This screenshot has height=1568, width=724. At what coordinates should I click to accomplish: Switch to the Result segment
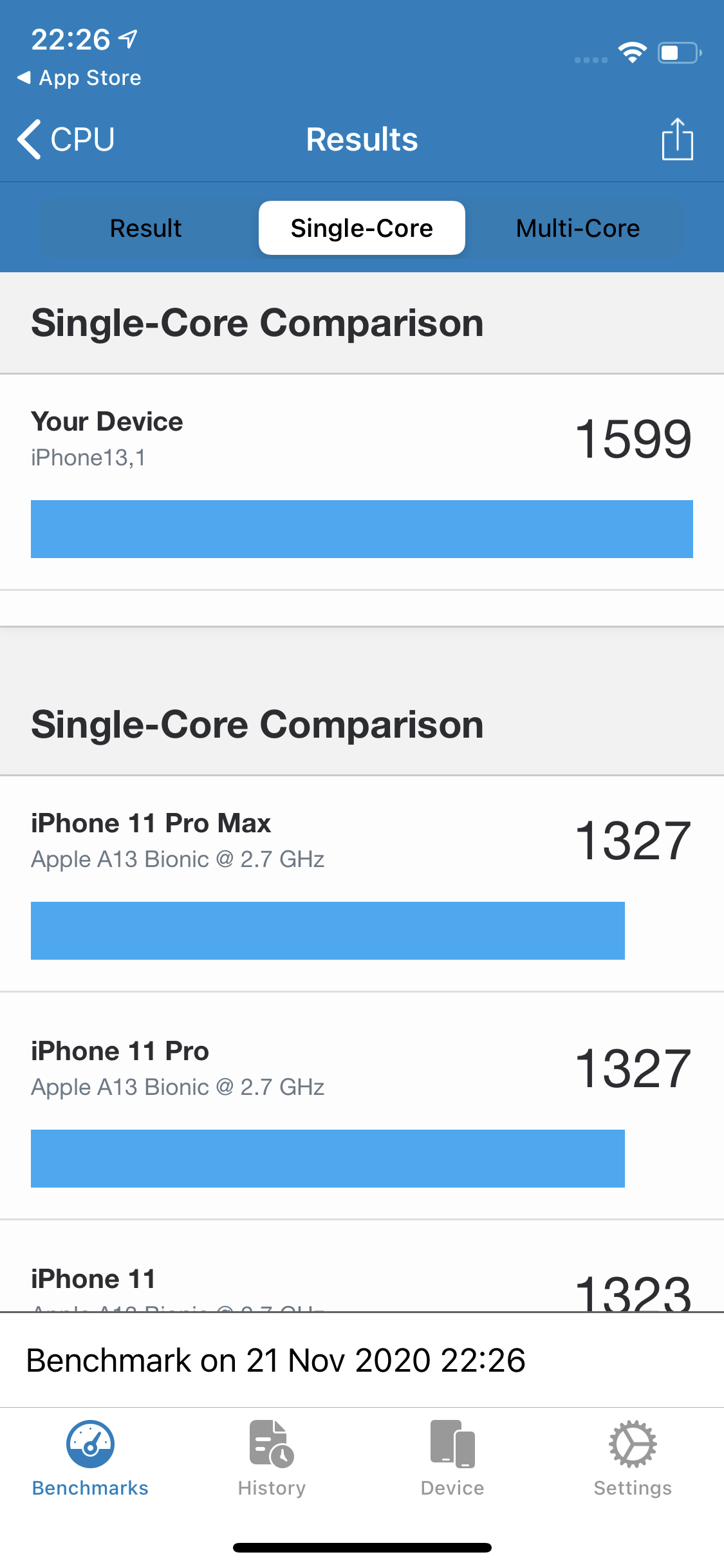click(146, 229)
